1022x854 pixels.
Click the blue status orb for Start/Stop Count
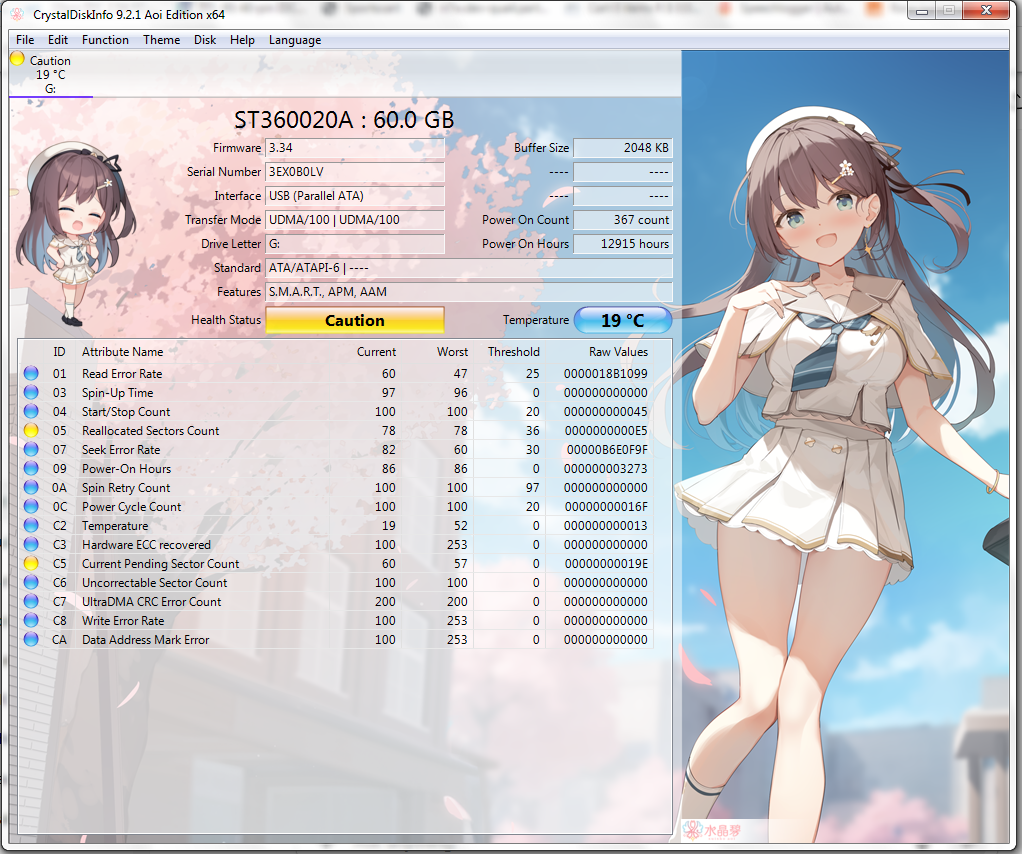(x=31, y=411)
